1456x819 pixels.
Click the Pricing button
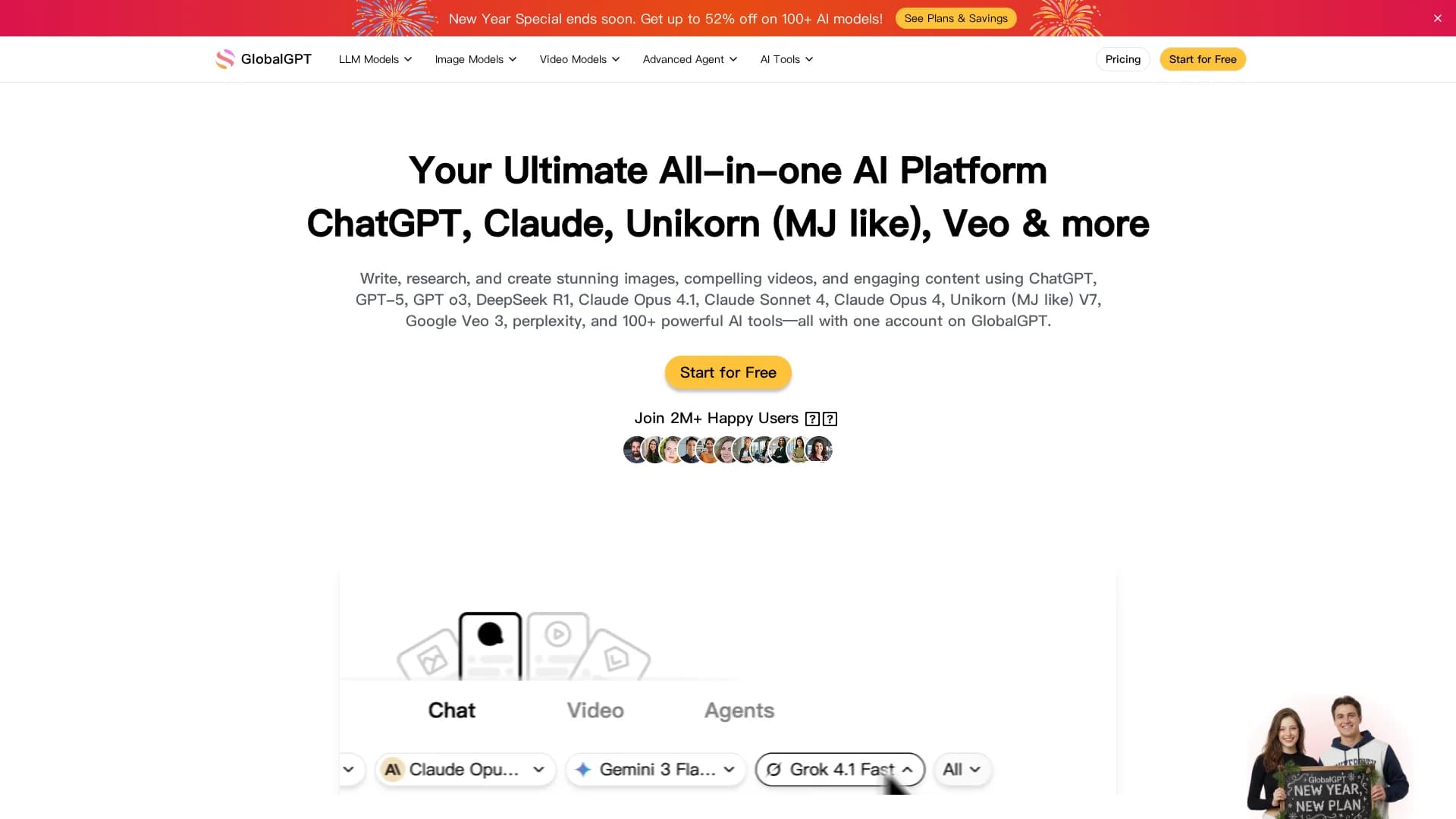point(1122,59)
